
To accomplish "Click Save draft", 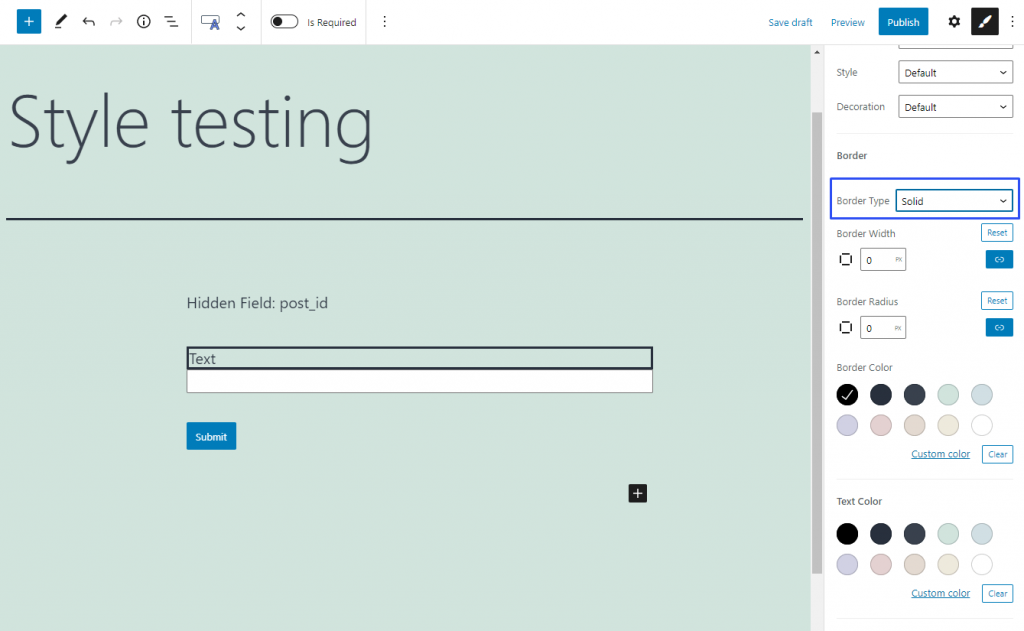I will point(790,22).
